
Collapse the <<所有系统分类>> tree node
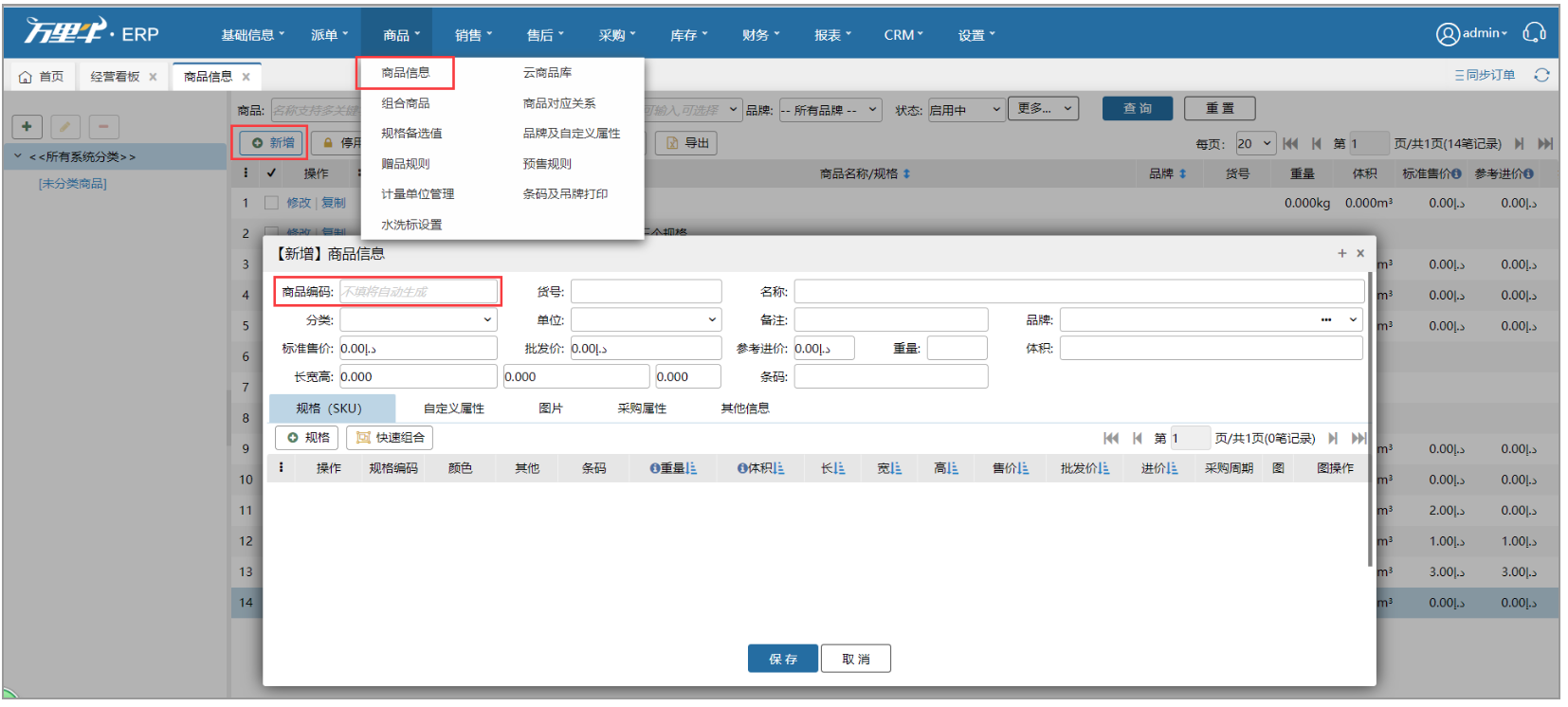17,156
